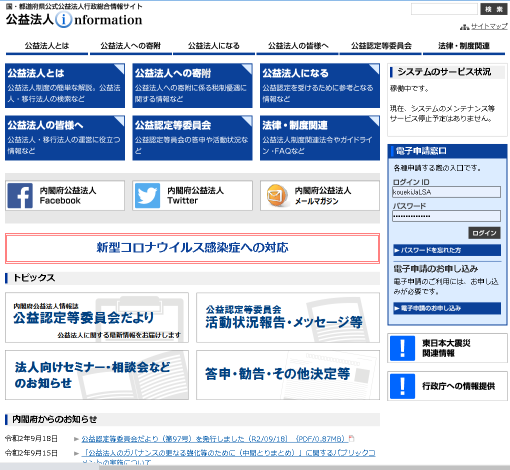Open the blue 公益法人になる tile

(x=320, y=86)
